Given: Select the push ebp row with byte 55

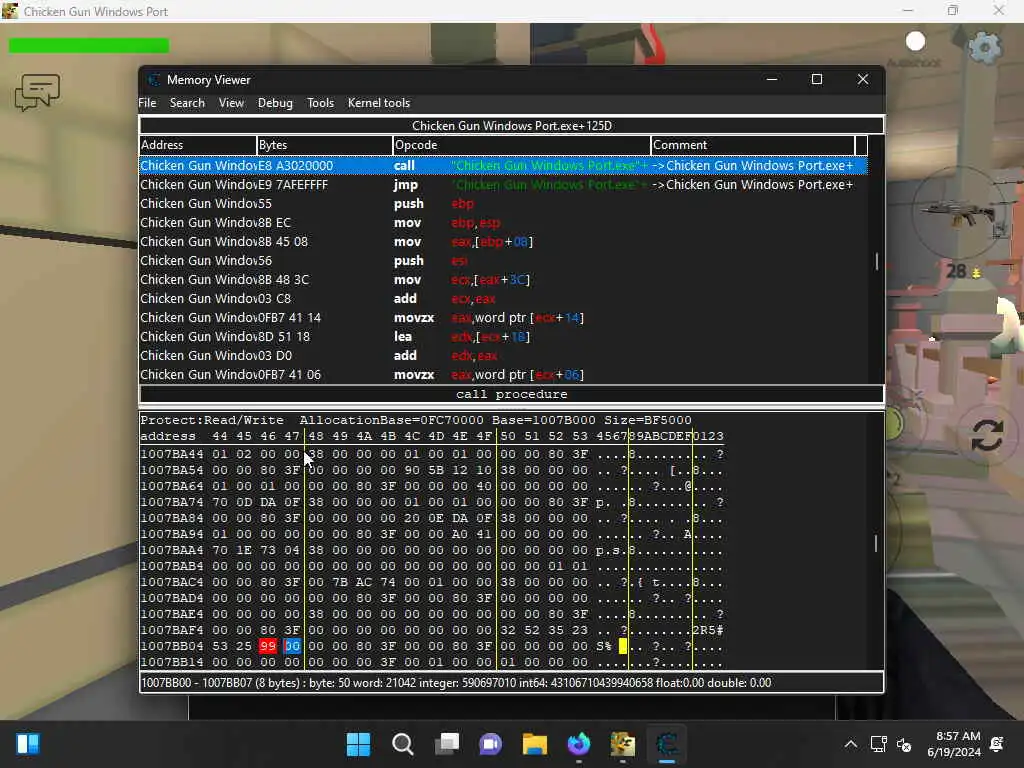Looking at the screenshot, I should point(503,204).
